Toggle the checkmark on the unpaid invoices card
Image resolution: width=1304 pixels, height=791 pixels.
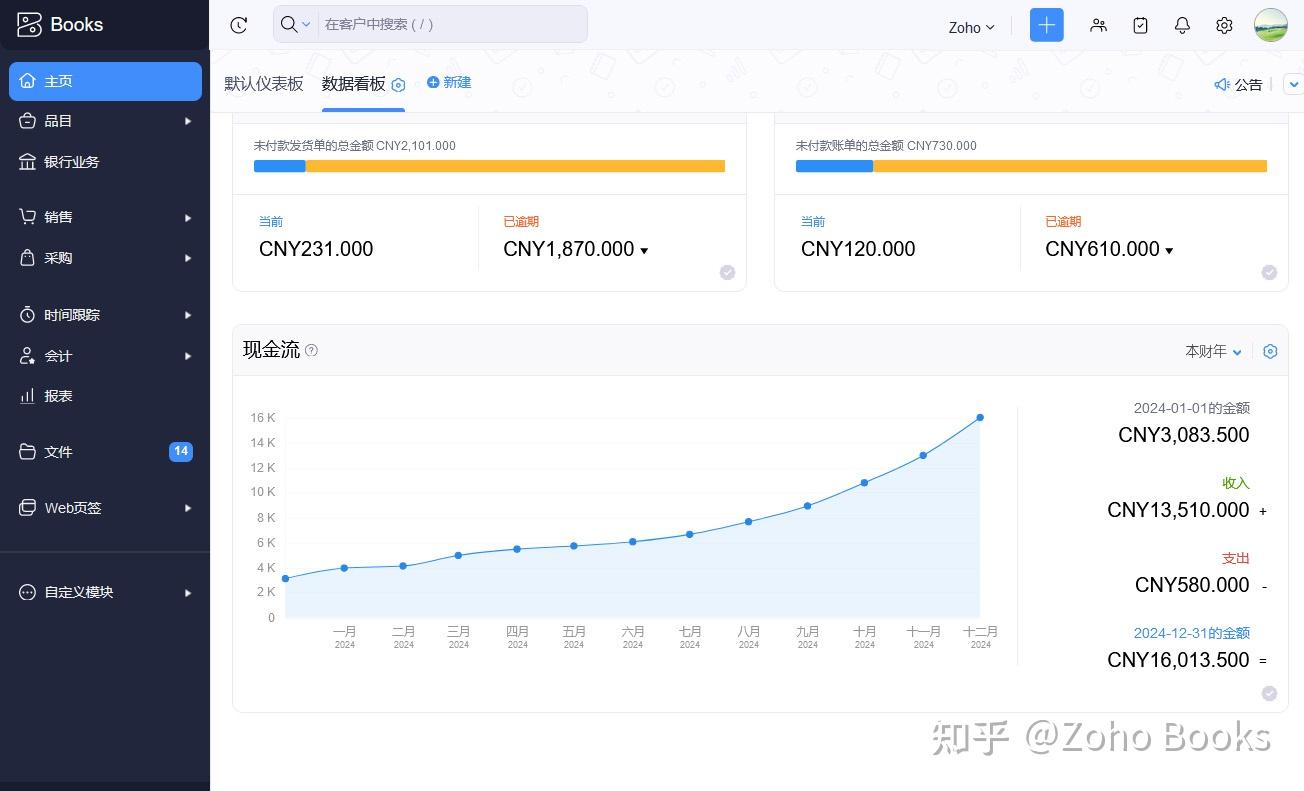click(727, 271)
